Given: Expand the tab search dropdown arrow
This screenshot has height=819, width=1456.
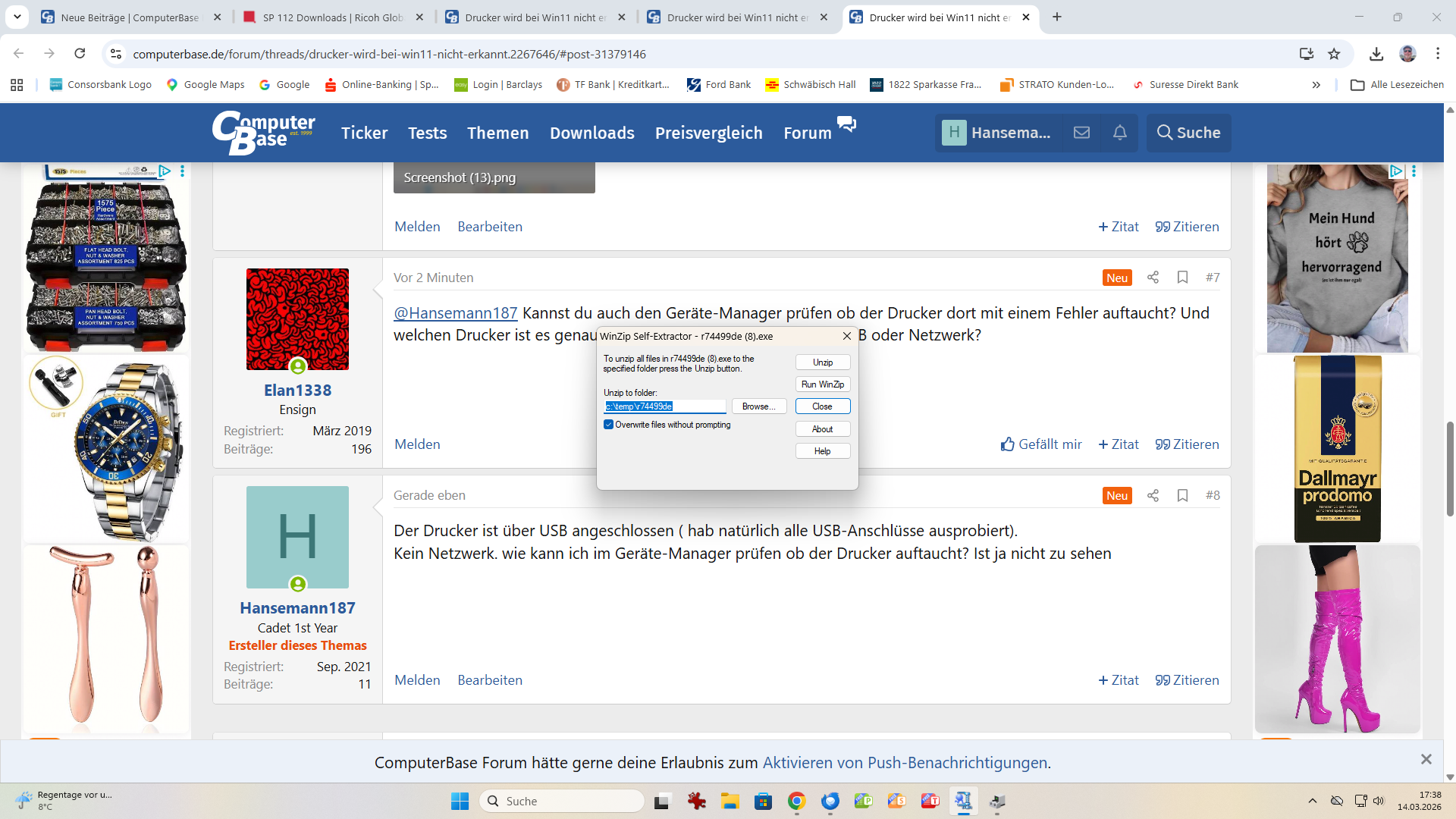Looking at the screenshot, I should [17, 17].
